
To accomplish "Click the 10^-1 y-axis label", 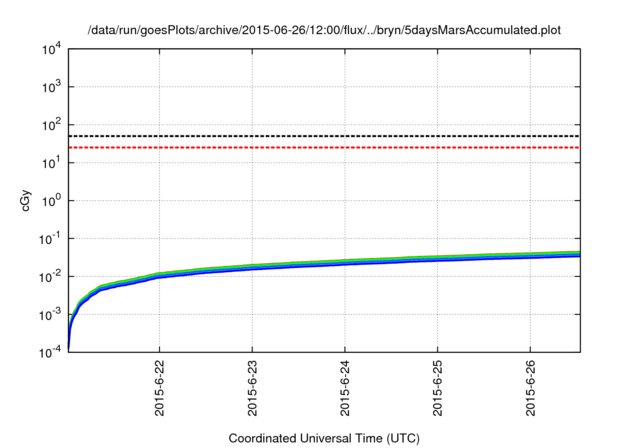I will pyautogui.click(x=50, y=238).
